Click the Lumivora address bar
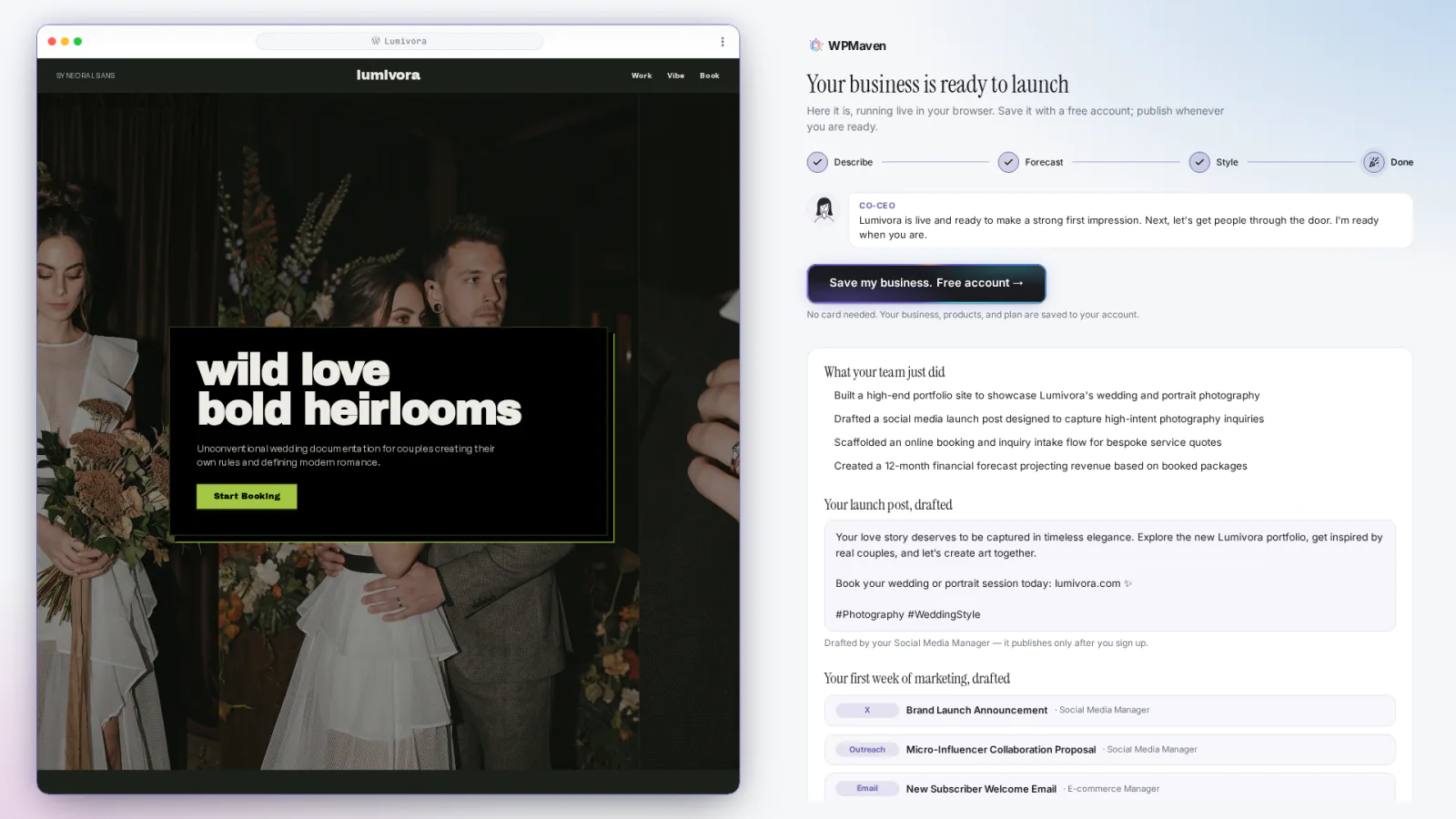 (x=399, y=41)
